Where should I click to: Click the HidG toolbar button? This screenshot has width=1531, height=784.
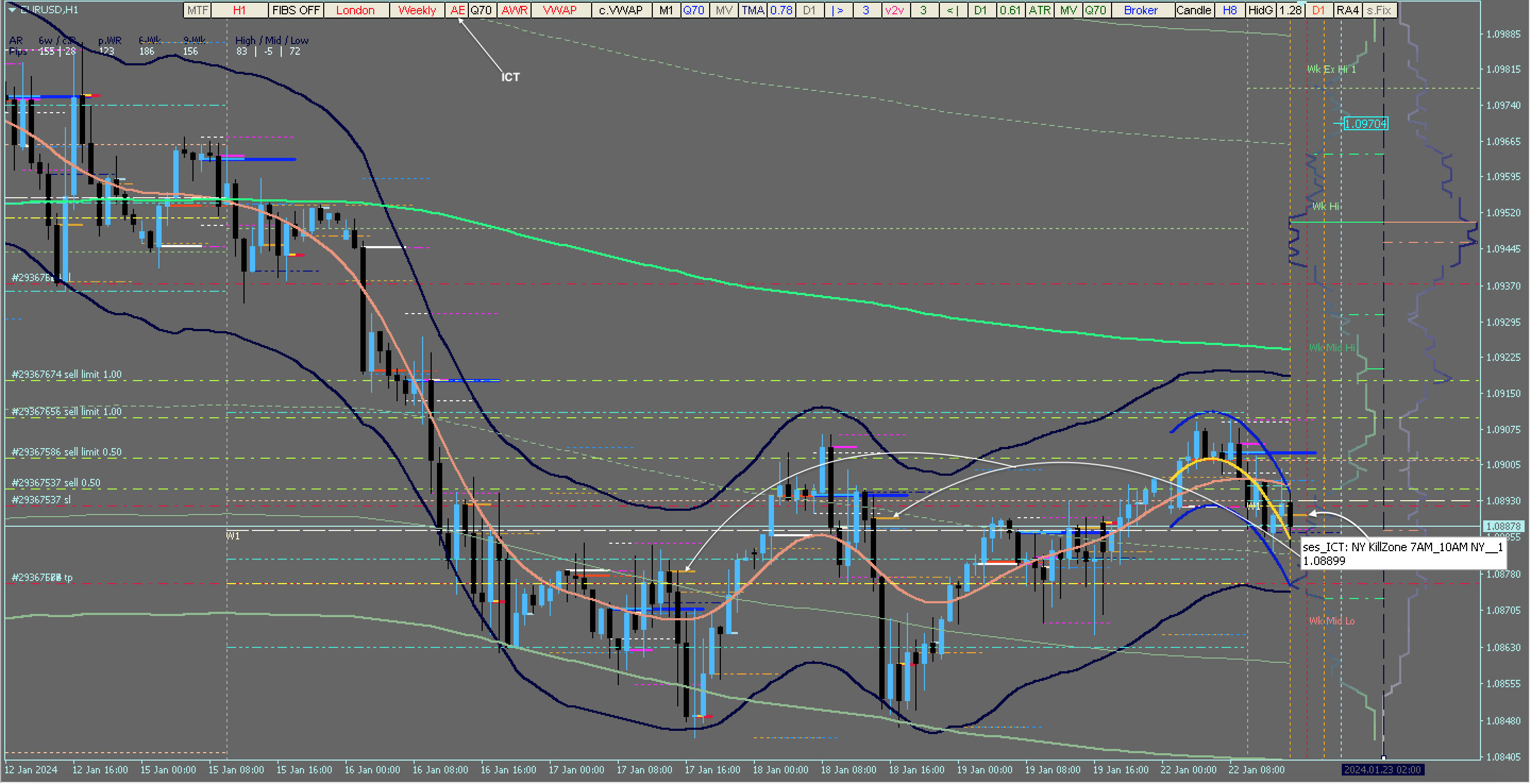[1260, 10]
